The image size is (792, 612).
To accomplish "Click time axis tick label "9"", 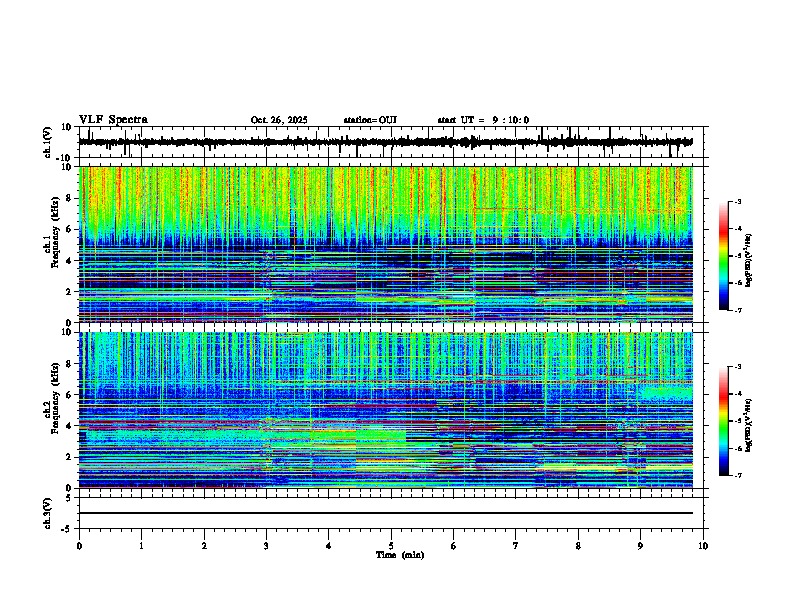I will tap(640, 546).
